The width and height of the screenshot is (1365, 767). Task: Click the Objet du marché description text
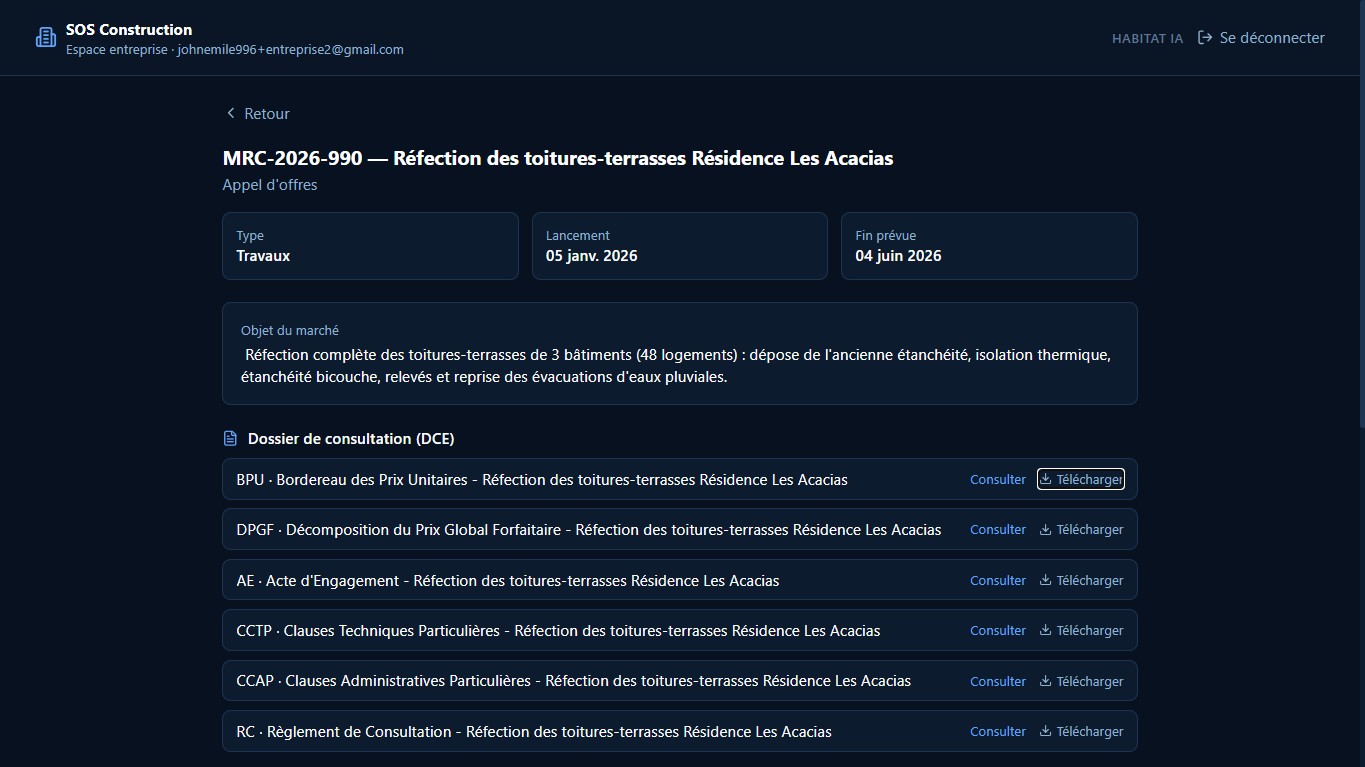pos(676,366)
